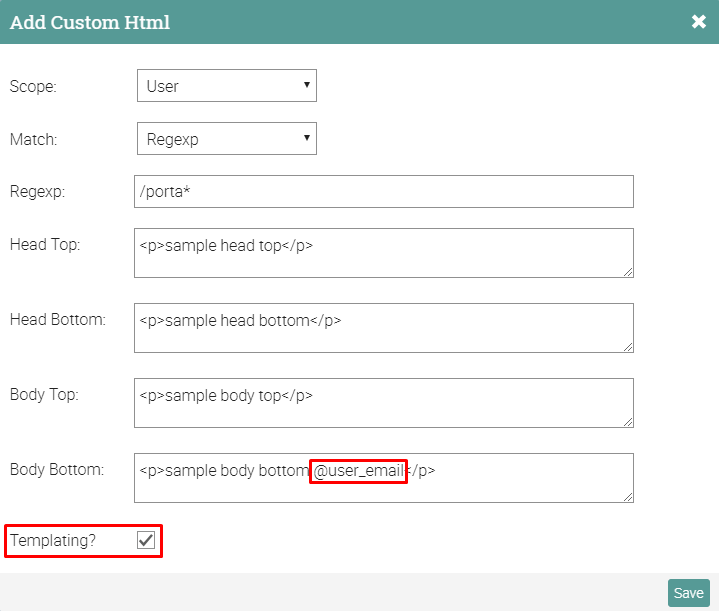Image resolution: width=719 pixels, height=611 pixels.
Task: Expand the Match dropdown showing Regexp
Action: 226,139
